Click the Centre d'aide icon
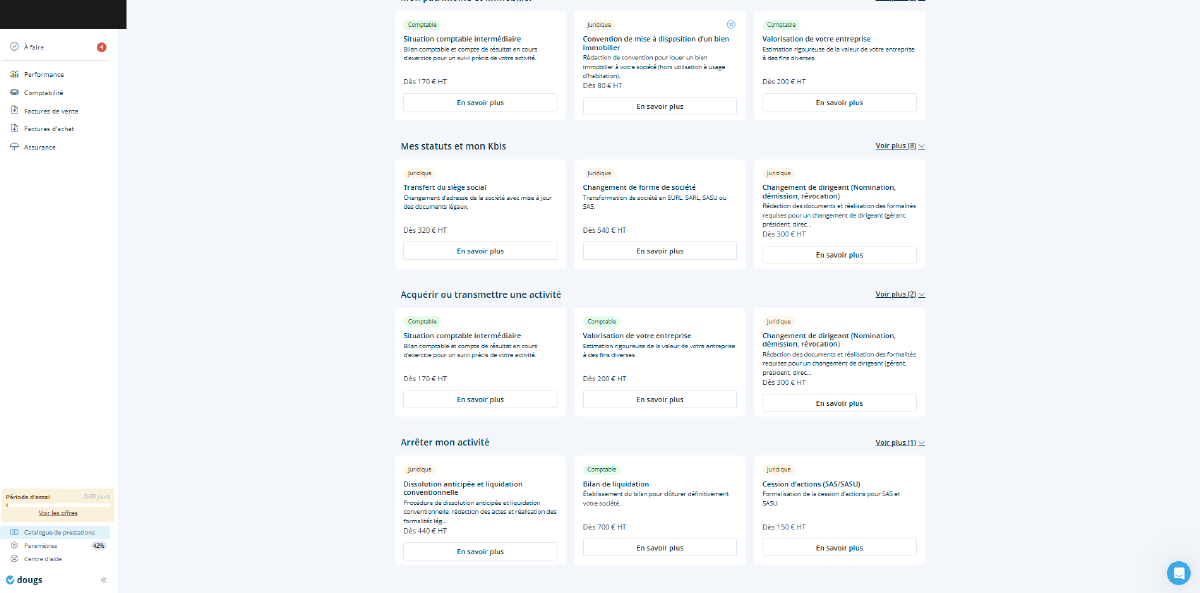 coord(14,559)
